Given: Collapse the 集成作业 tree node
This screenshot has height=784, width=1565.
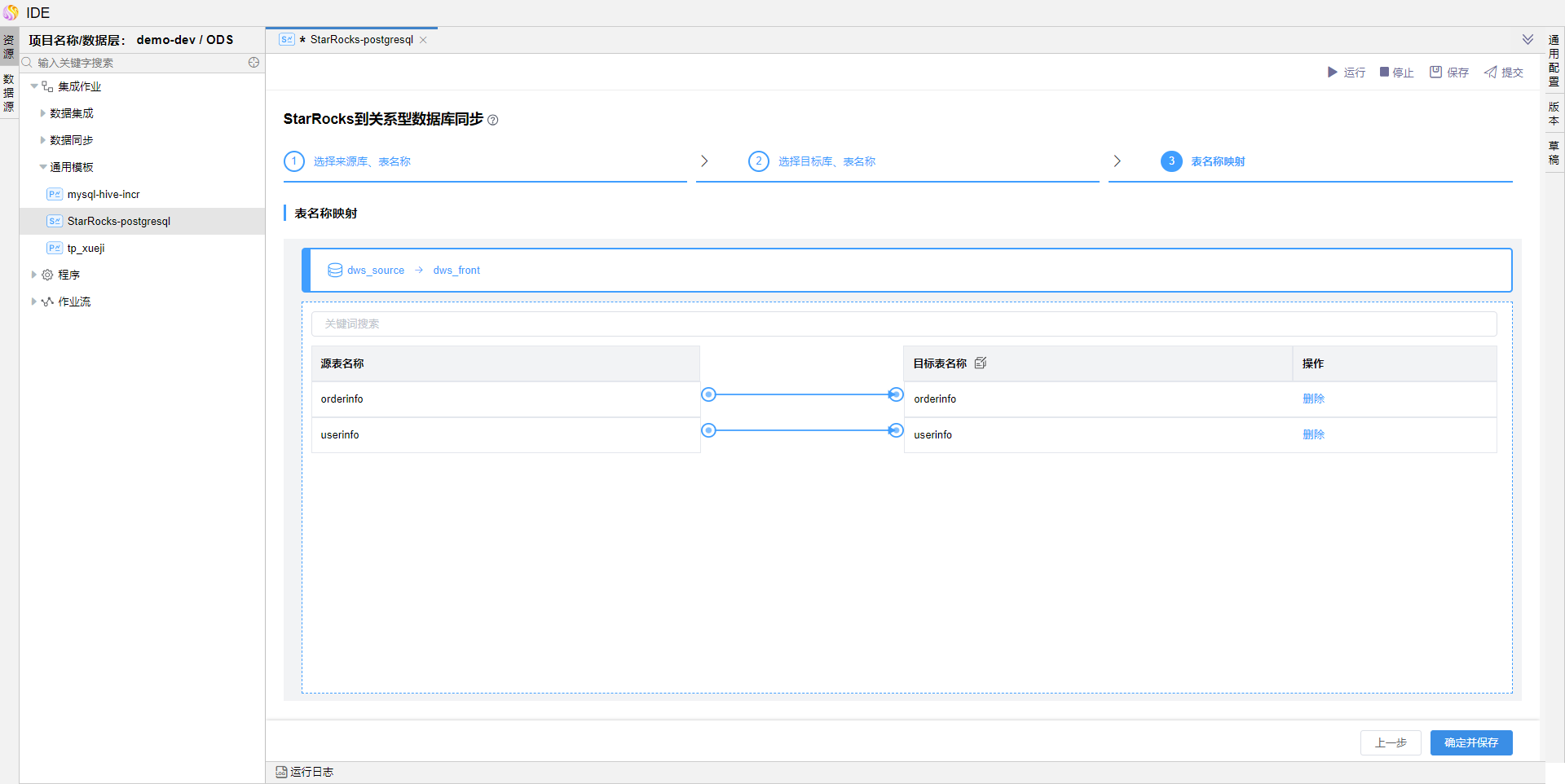Looking at the screenshot, I should [34, 86].
